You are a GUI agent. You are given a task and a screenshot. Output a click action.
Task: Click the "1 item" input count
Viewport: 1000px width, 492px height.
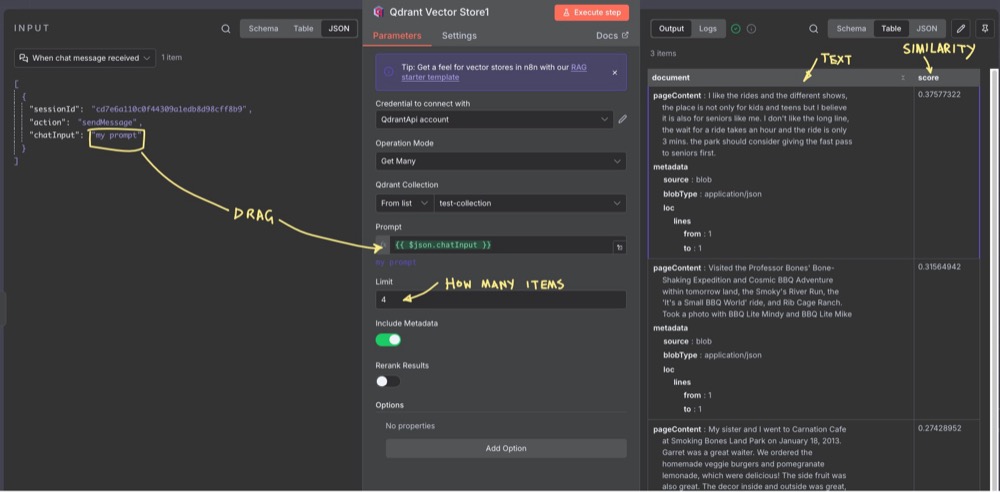(172, 57)
